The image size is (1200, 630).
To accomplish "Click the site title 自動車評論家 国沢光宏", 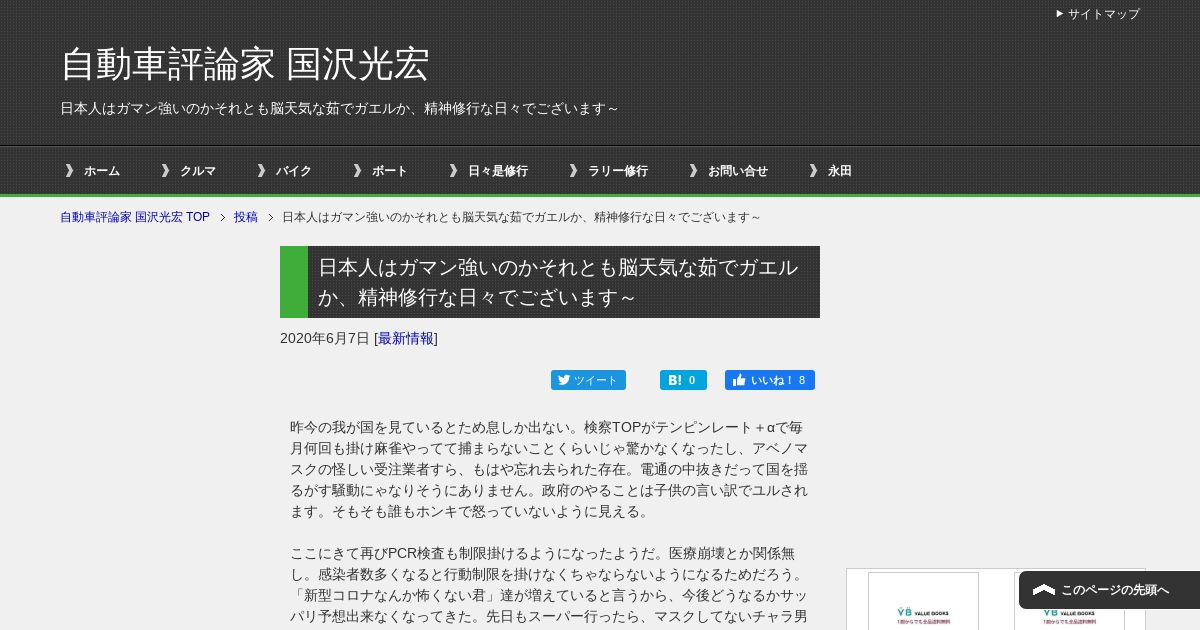I will coord(245,64).
